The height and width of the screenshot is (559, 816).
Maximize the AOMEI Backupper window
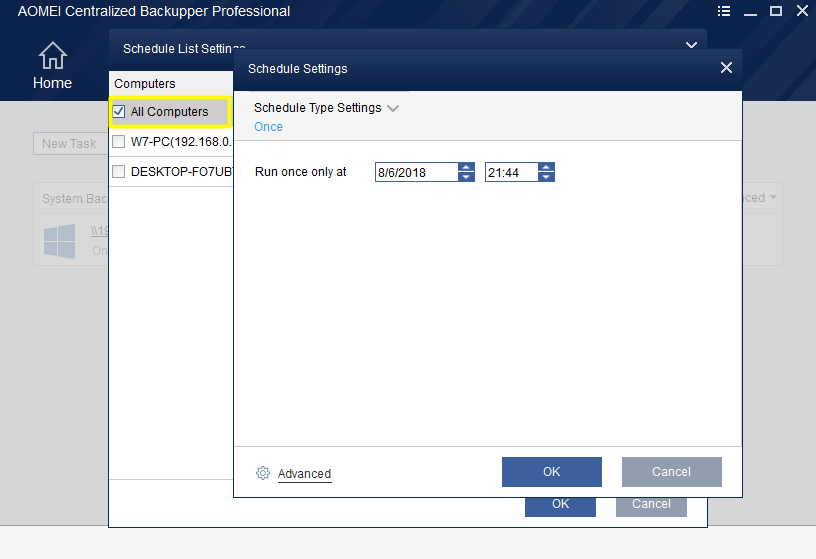[x=776, y=11]
